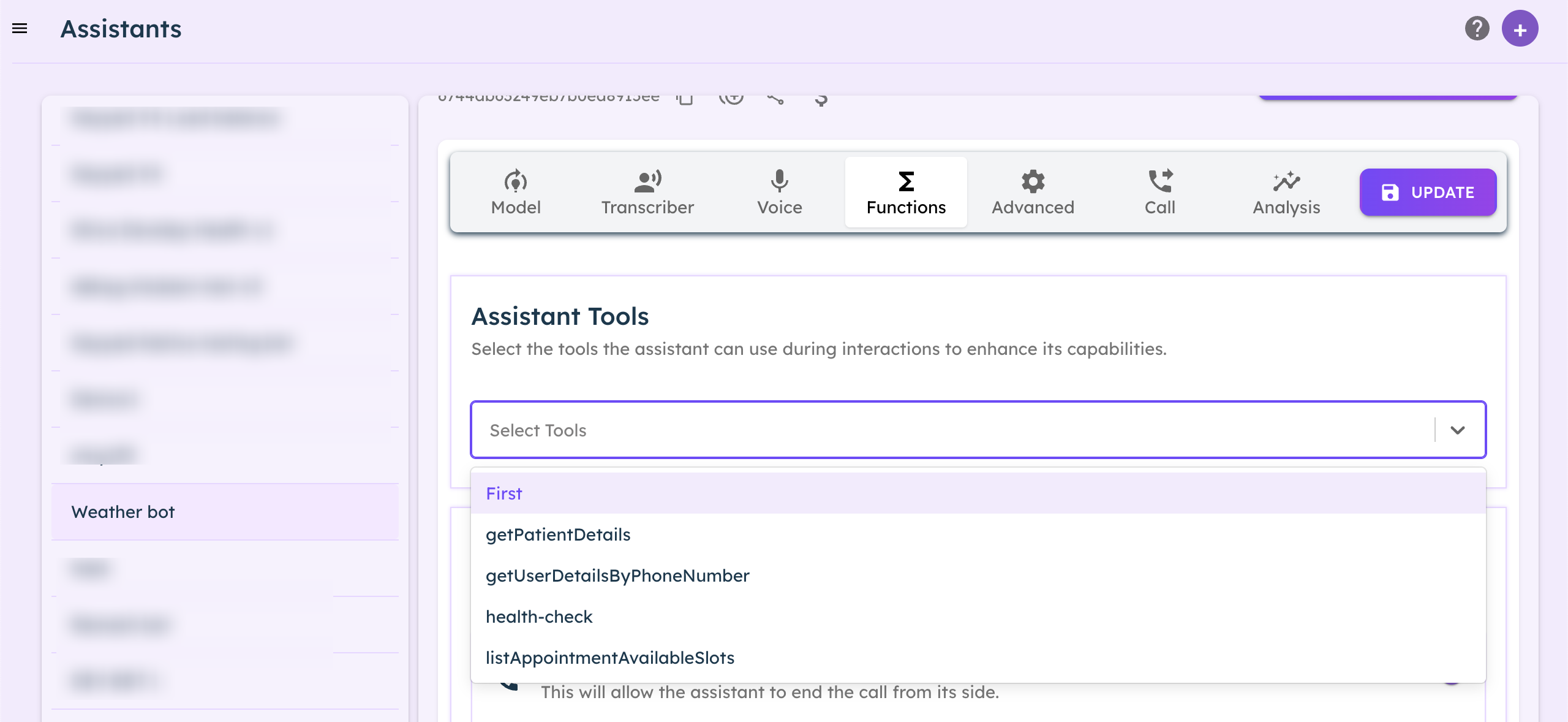The image size is (1568, 722).
Task: Open the hamburger navigation menu
Action: pos(20,28)
